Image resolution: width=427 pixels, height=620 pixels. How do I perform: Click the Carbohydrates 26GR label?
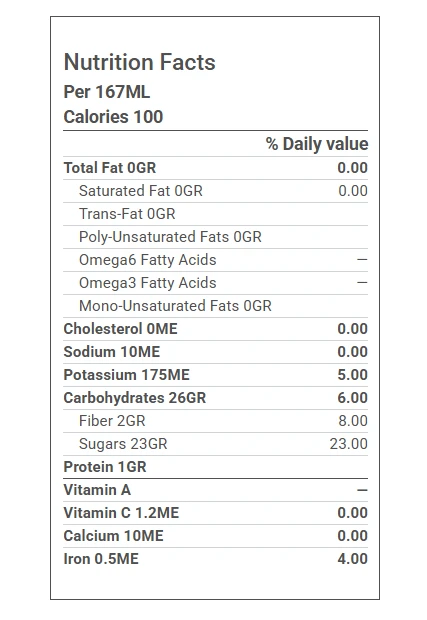tap(135, 398)
